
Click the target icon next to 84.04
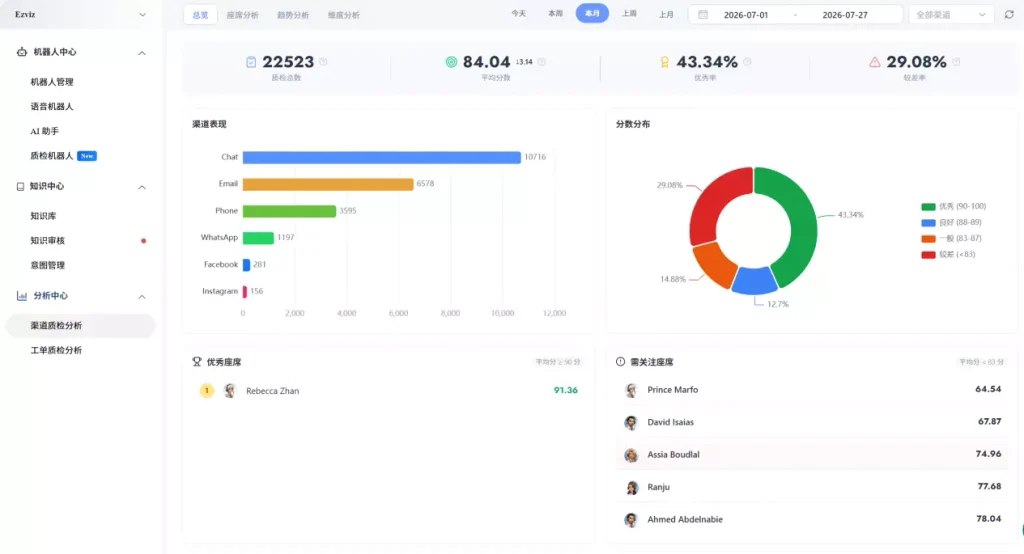[451, 62]
